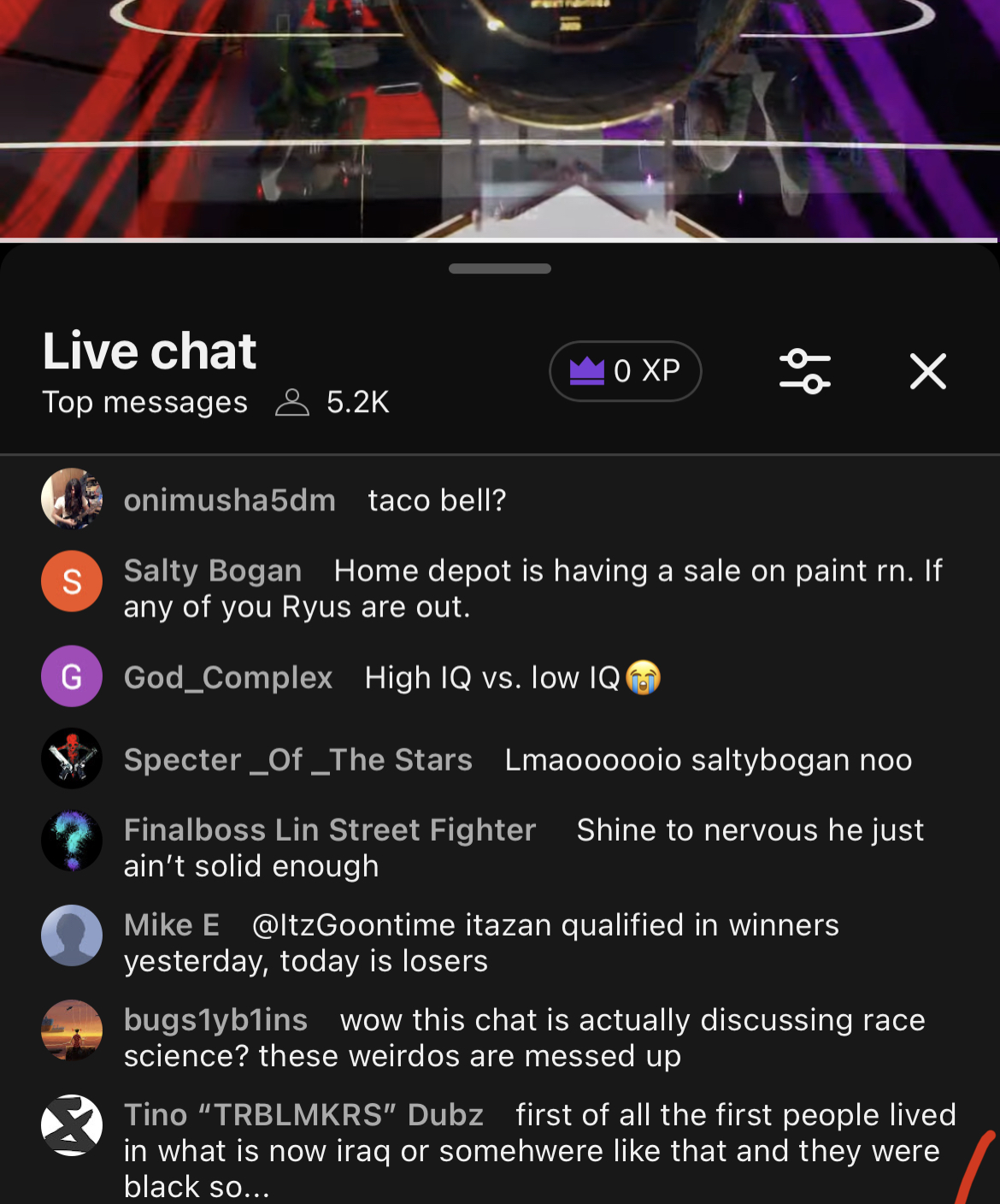
Task: Tap the Live chat heading
Action: coord(150,351)
